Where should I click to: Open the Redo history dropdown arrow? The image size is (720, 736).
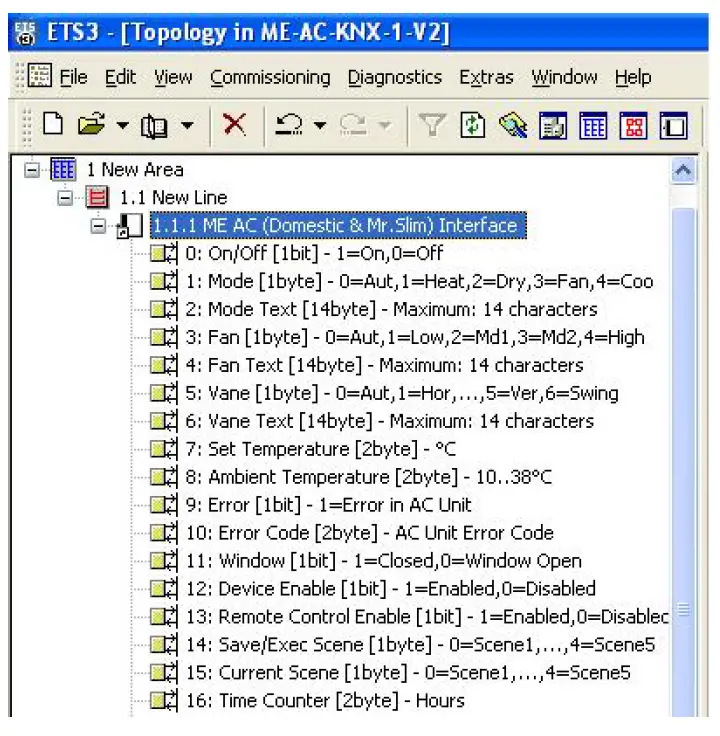385,125
